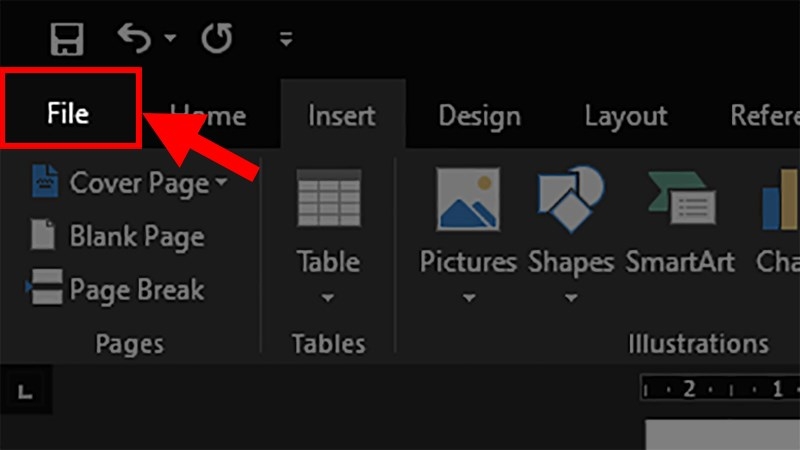Image resolution: width=800 pixels, height=450 pixels.
Task: Open the Layout tab
Action: (626, 116)
